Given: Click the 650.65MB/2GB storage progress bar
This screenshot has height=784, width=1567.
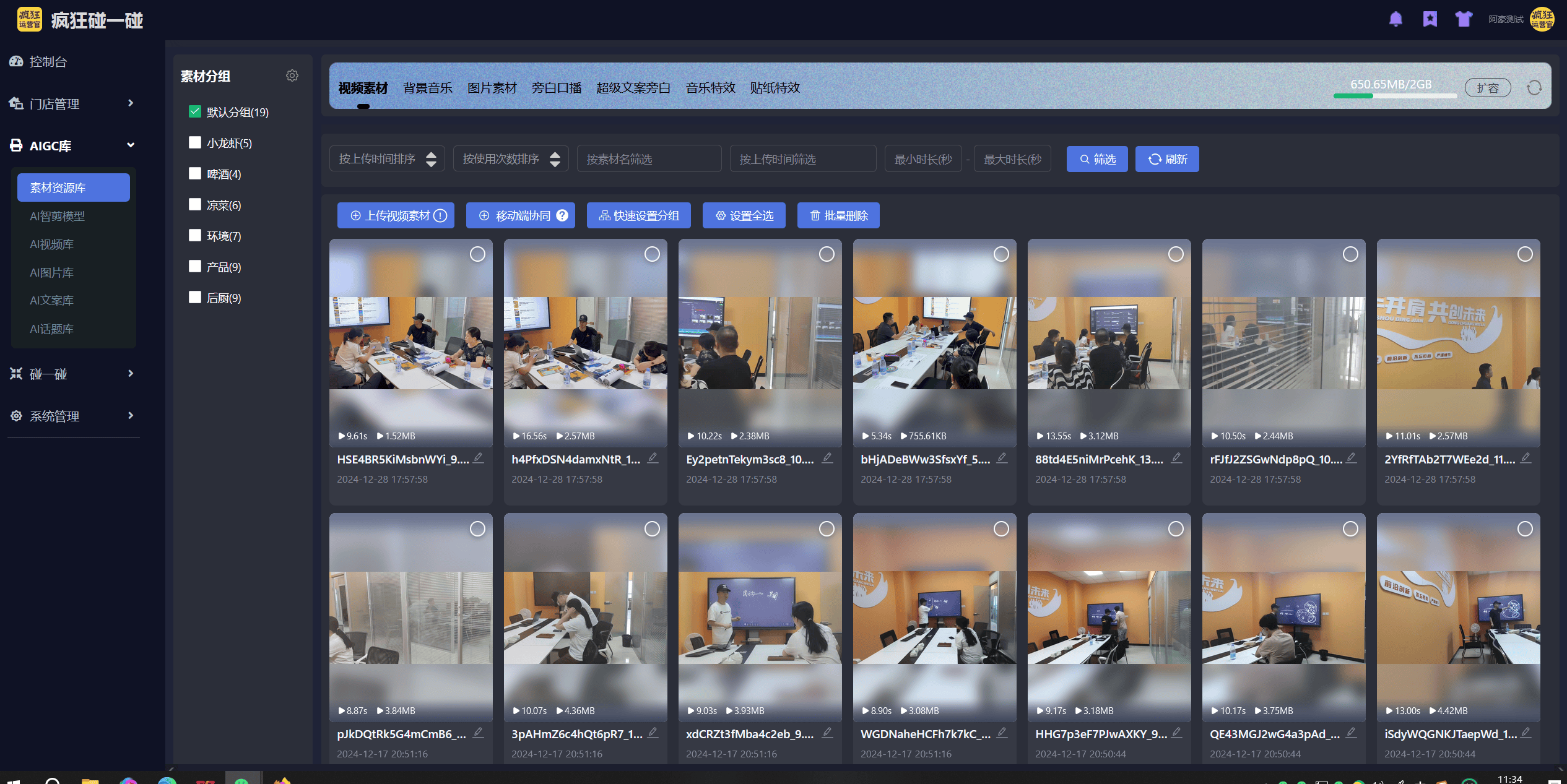Looking at the screenshot, I should click(1394, 96).
